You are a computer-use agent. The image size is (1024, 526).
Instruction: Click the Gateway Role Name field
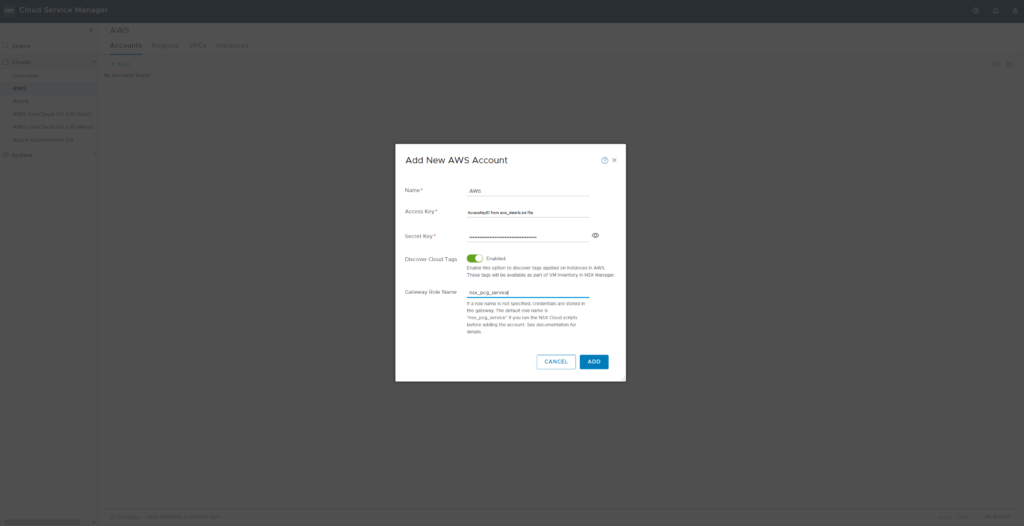click(528, 292)
